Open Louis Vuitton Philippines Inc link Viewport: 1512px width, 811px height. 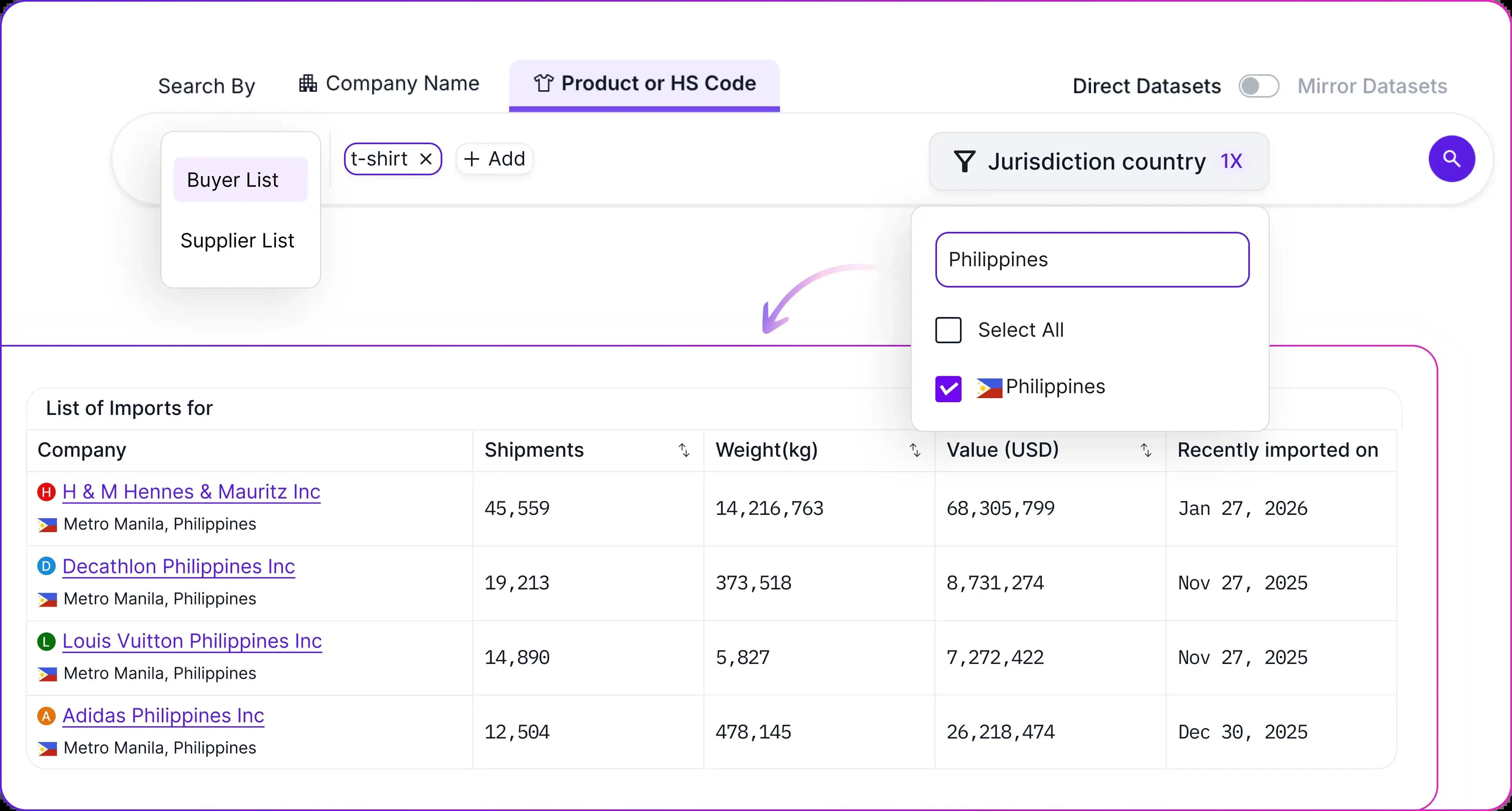point(192,641)
